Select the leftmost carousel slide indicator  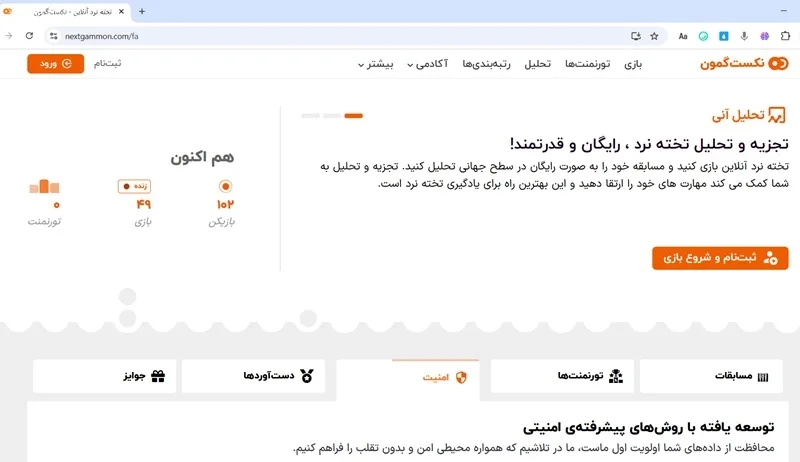tap(310, 116)
